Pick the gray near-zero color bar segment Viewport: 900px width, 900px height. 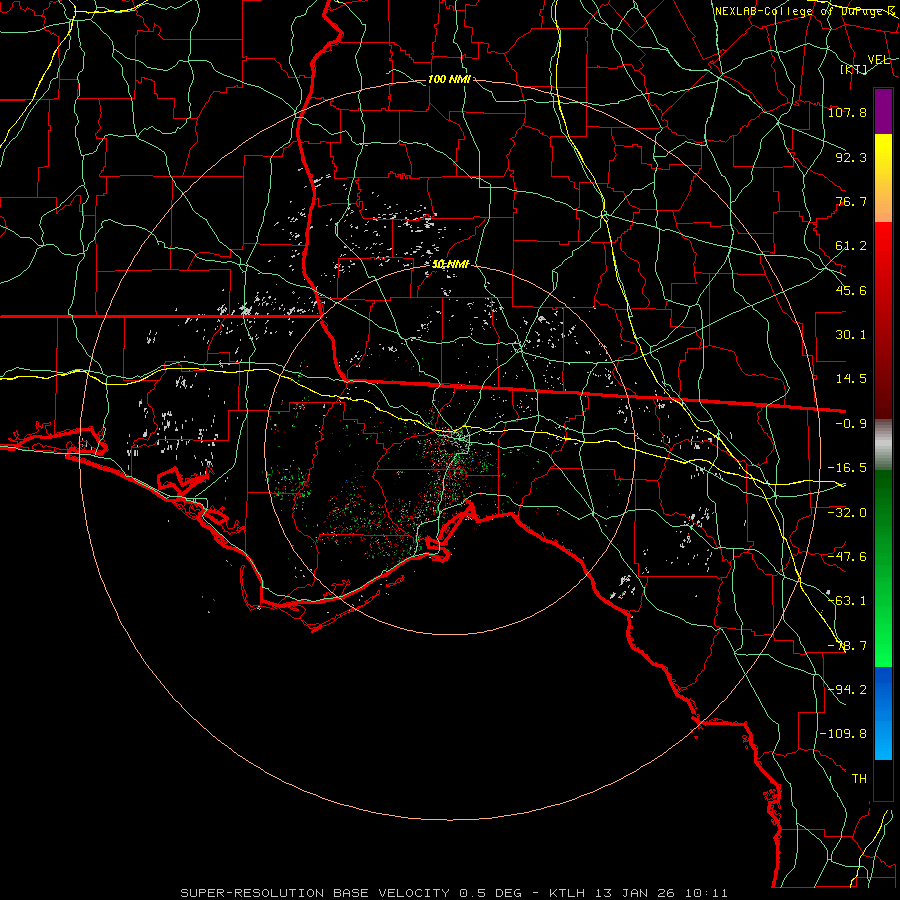(x=883, y=445)
